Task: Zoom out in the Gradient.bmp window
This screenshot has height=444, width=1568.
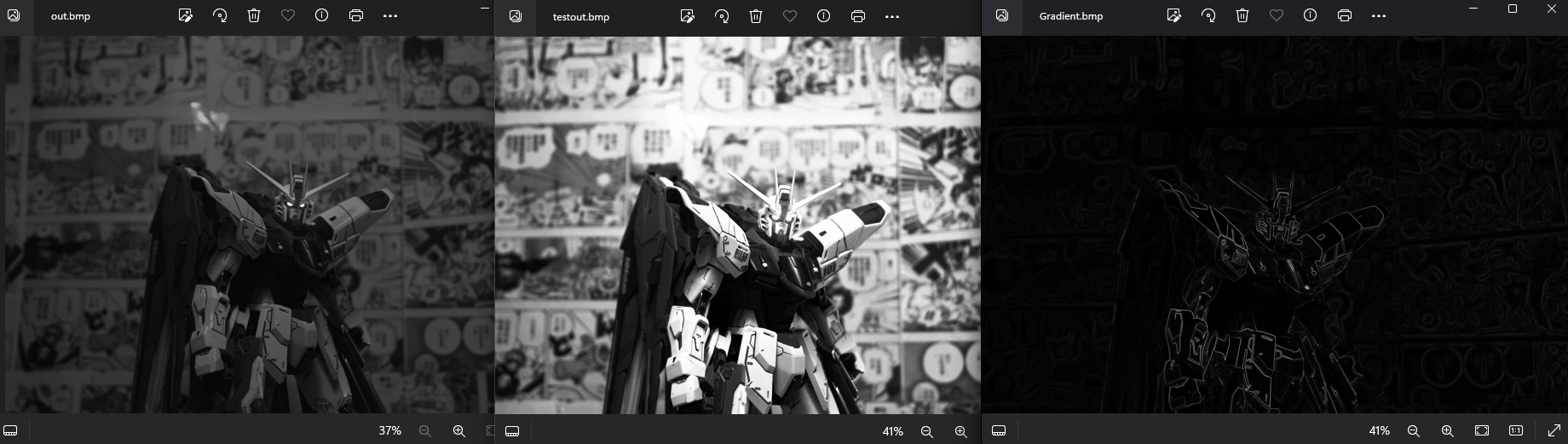Action: pos(1414,430)
